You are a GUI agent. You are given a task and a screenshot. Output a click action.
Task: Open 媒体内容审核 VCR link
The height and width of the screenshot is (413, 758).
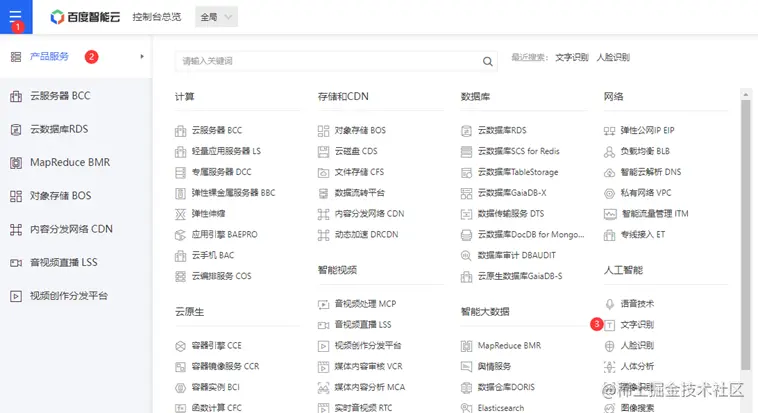[368, 366]
